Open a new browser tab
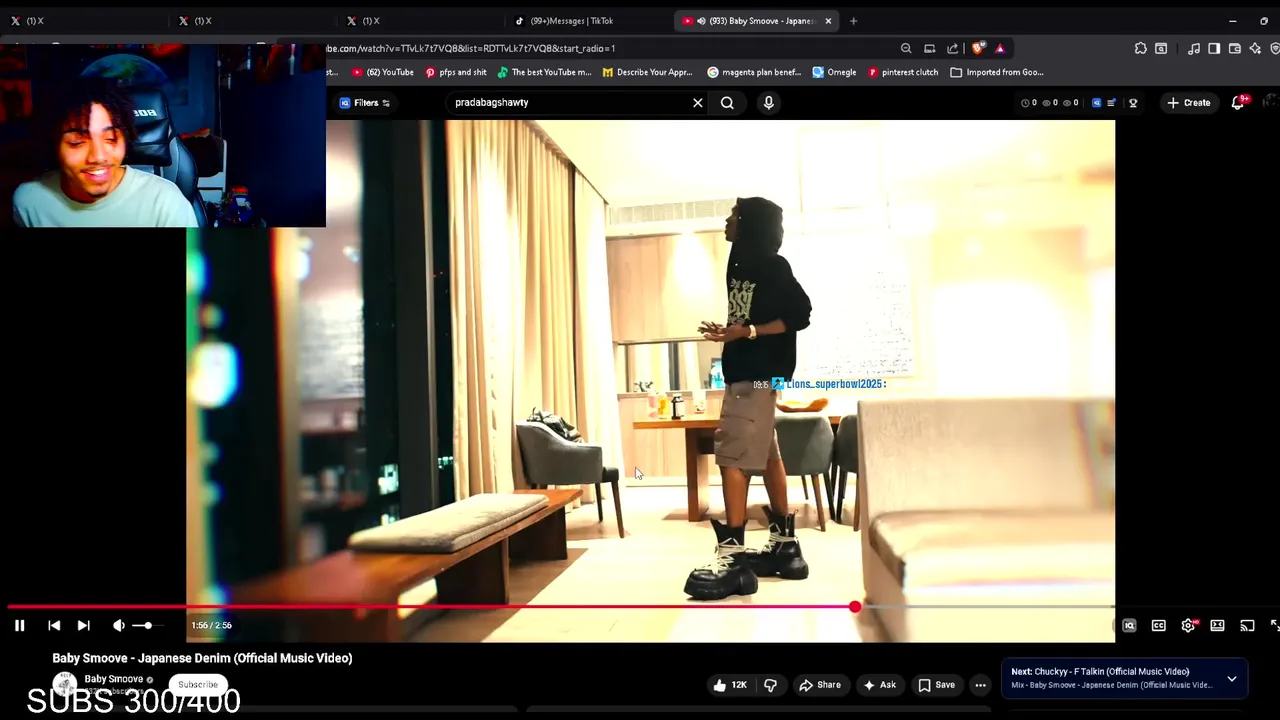This screenshot has height=720, width=1280. (853, 21)
